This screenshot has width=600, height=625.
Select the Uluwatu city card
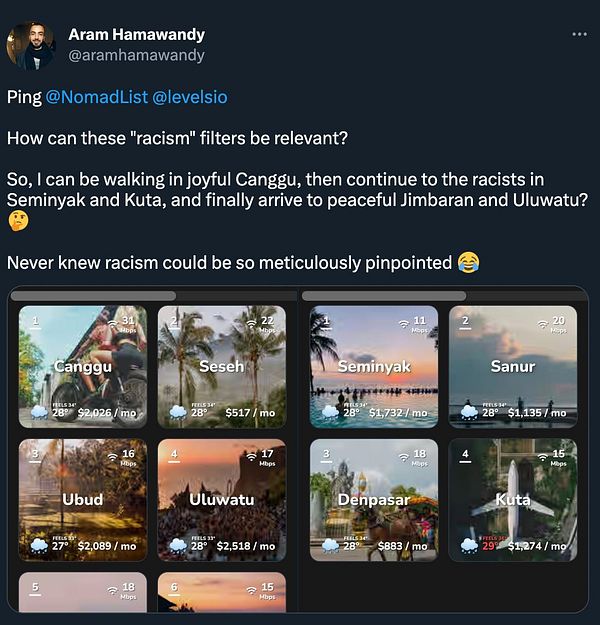pos(221,499)
